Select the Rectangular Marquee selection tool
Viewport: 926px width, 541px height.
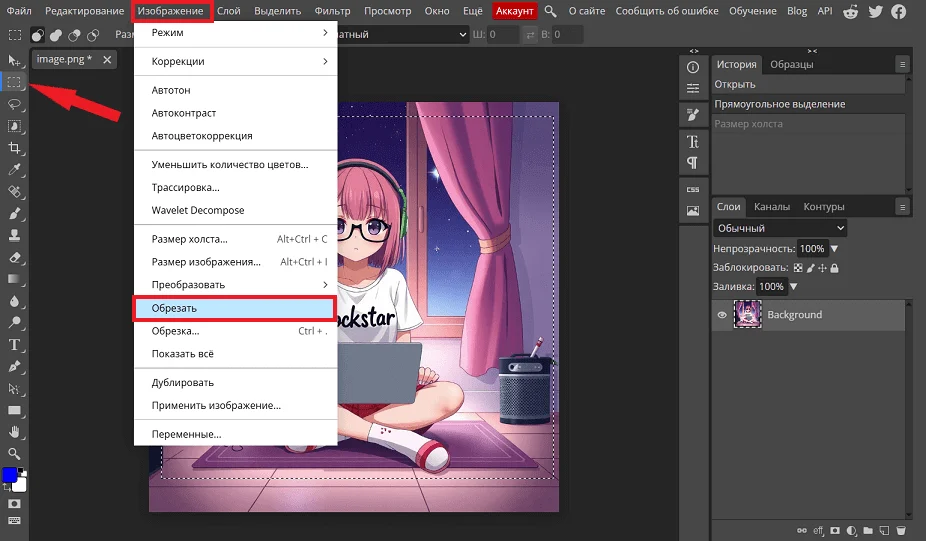[x=15, y=82]
